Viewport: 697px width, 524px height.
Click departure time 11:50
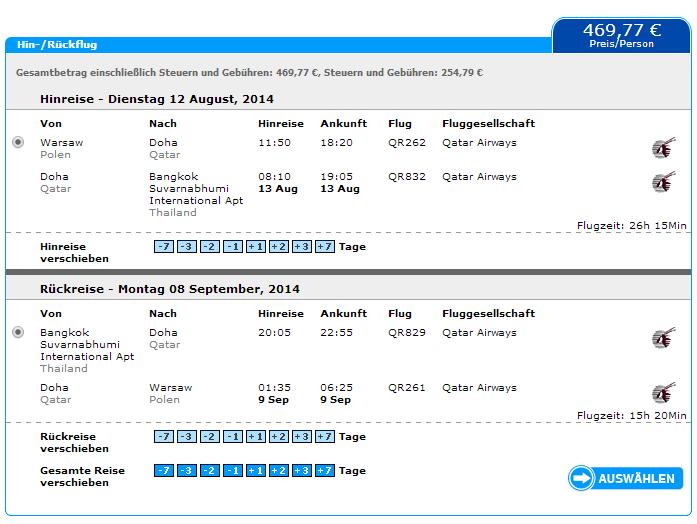274,143
